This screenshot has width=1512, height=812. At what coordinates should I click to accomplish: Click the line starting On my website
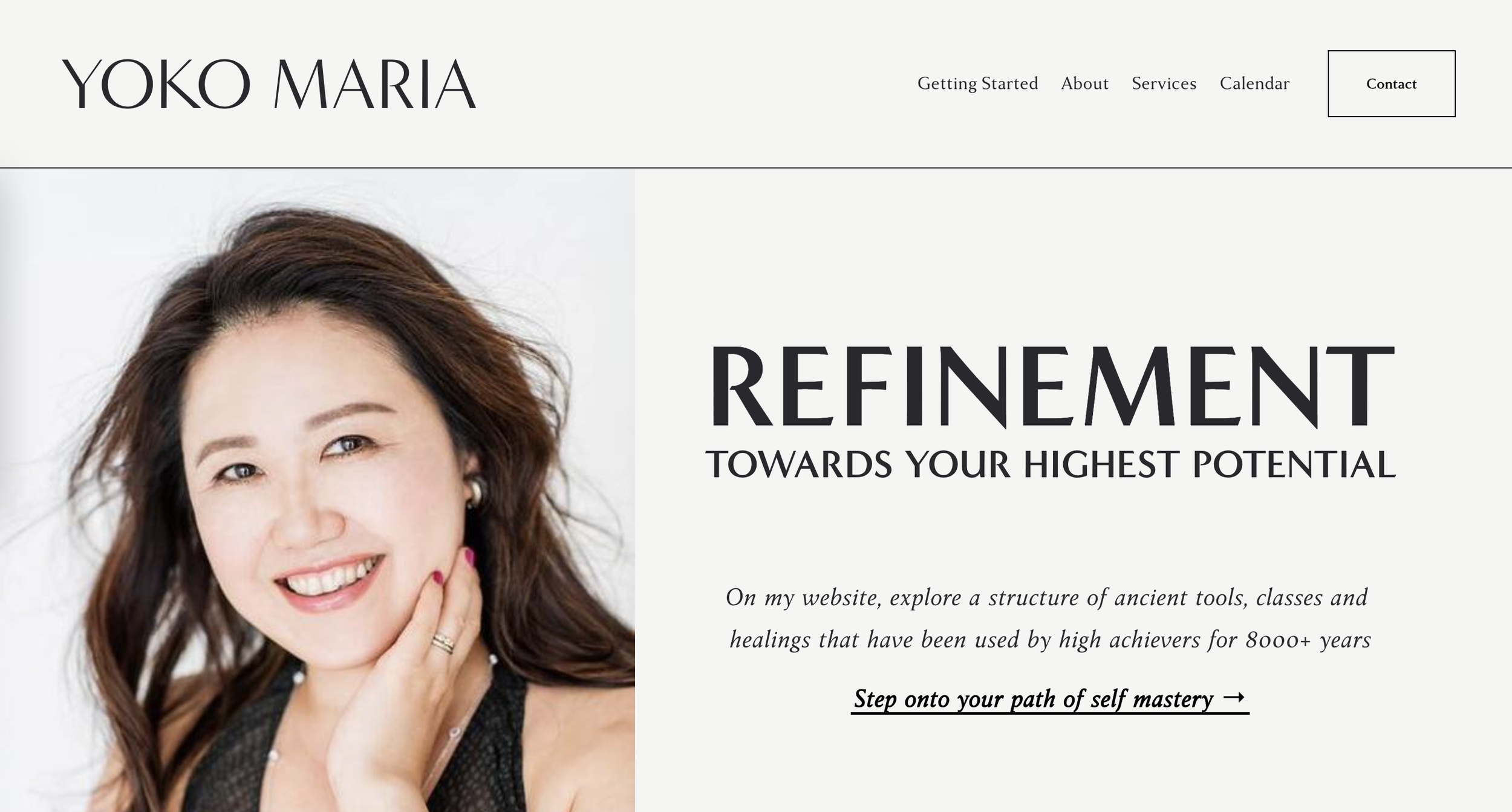tap(1046, 597)
